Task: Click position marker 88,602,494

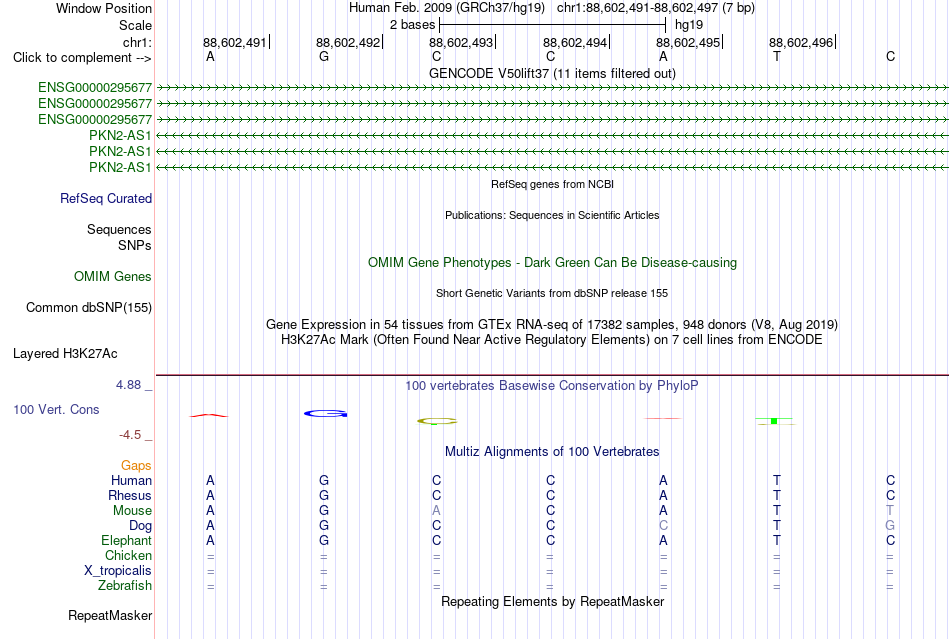Action: click(575, 42)
